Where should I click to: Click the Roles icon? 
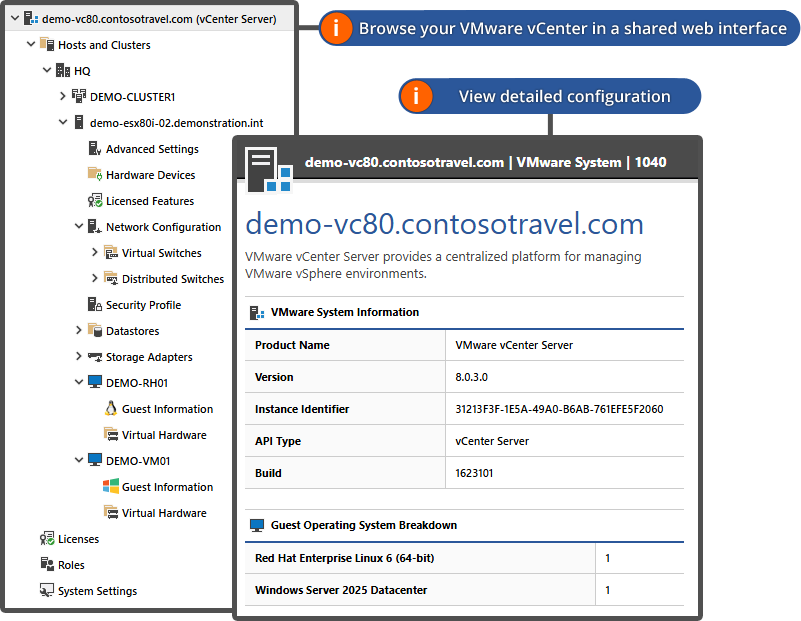[47, 564]
